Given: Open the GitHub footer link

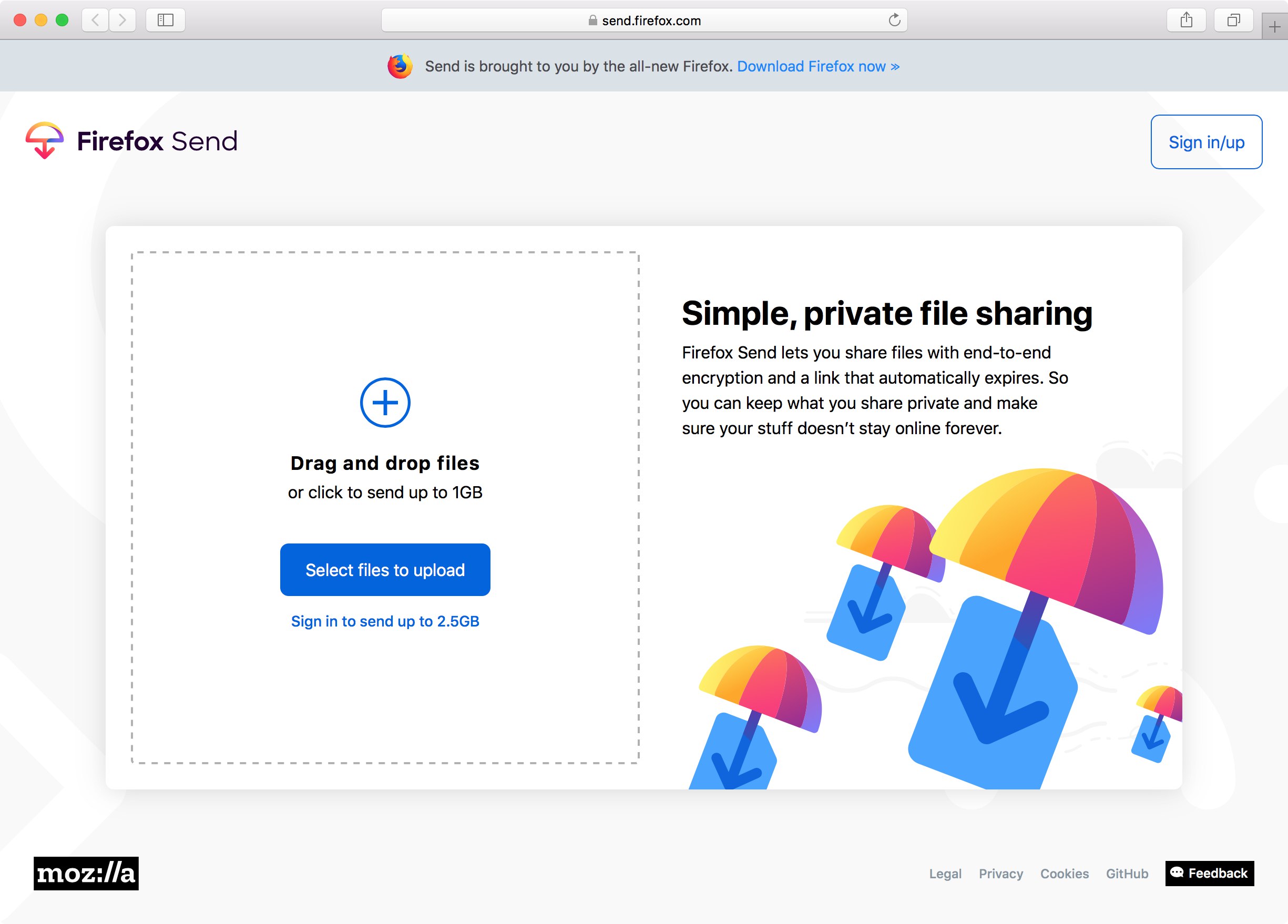Looking at the screenshot, I should pyautogui.click(x=1127, y=874).
